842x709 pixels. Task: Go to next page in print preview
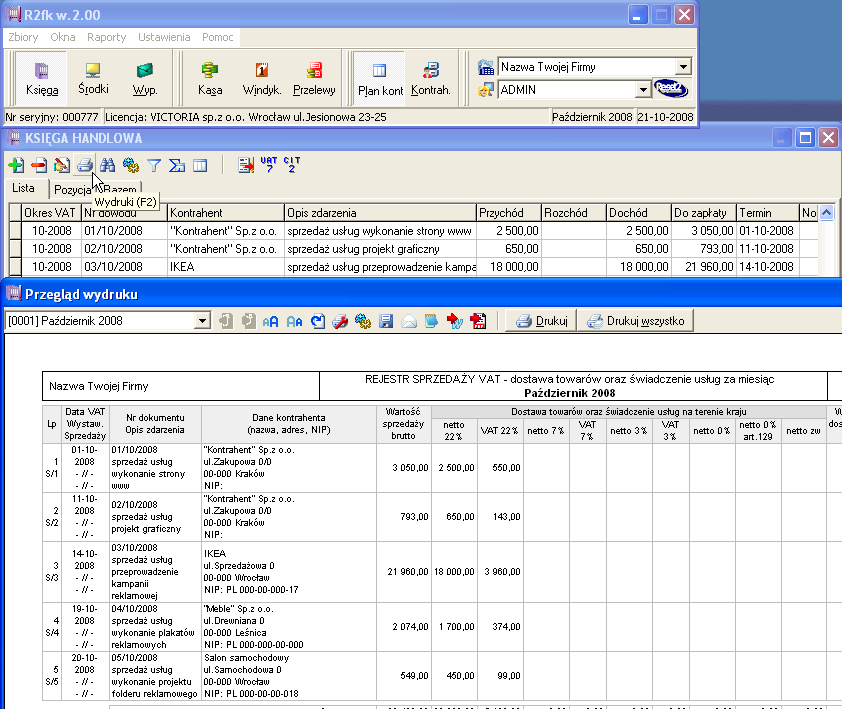[249, 321]
